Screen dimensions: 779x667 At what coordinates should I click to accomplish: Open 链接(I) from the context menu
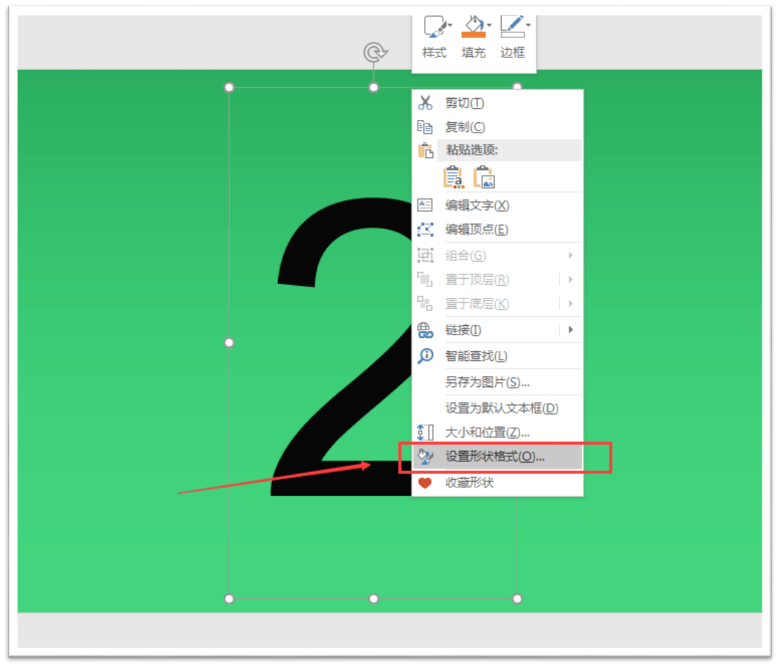point(497,330)
